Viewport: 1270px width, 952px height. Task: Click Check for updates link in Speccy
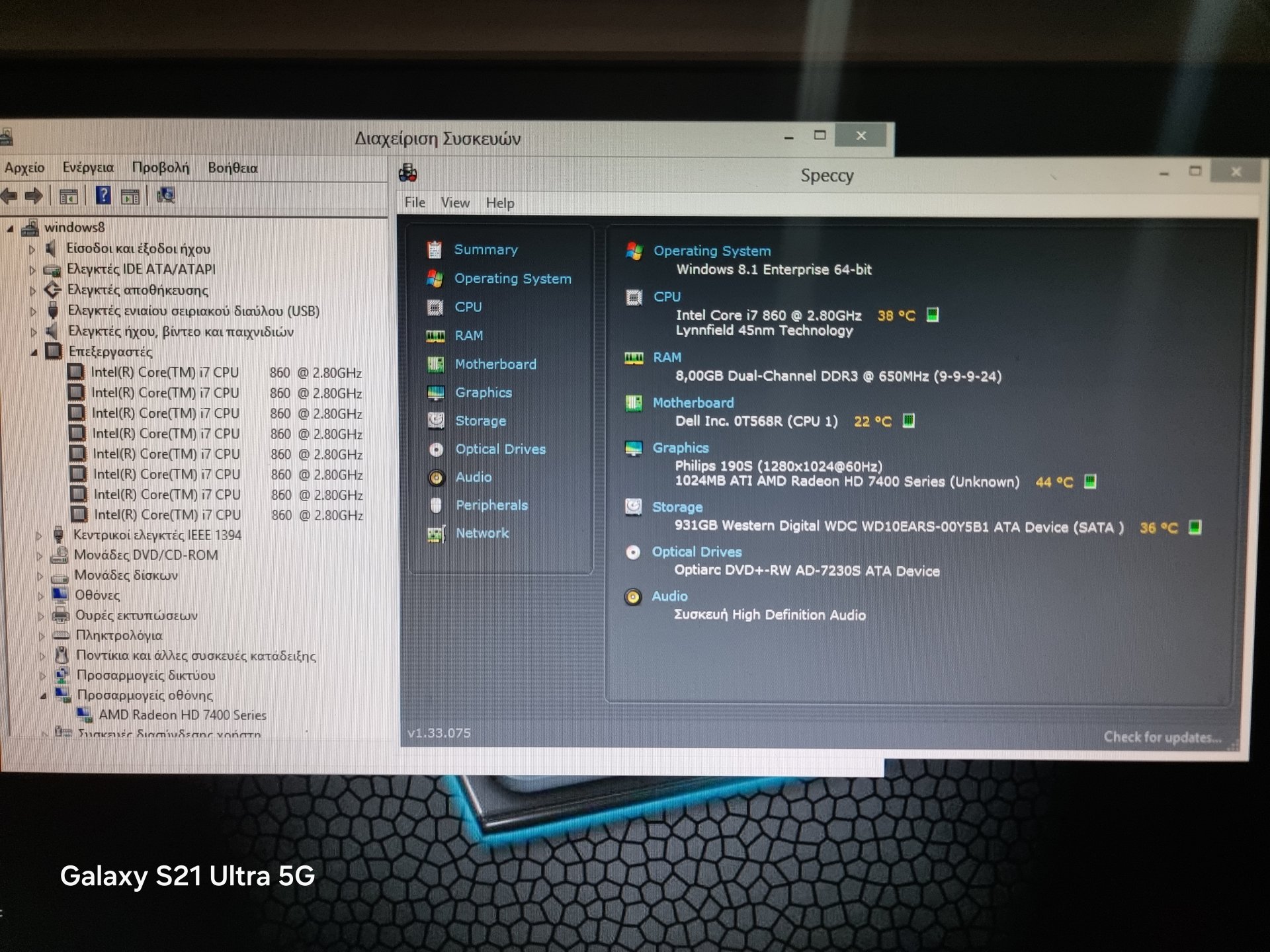point(1162,737)
